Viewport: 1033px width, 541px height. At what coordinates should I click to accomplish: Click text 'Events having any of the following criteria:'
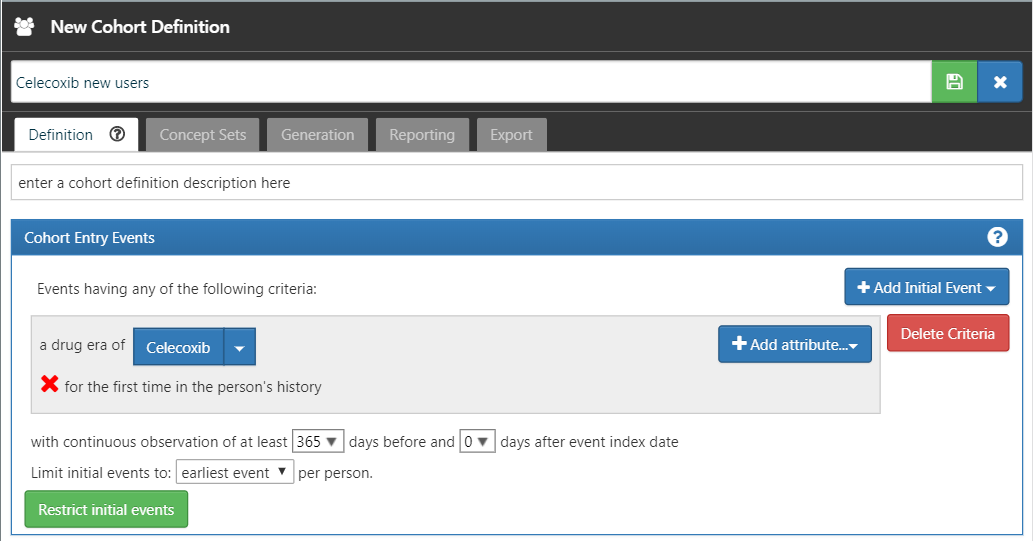pos(177,289)
